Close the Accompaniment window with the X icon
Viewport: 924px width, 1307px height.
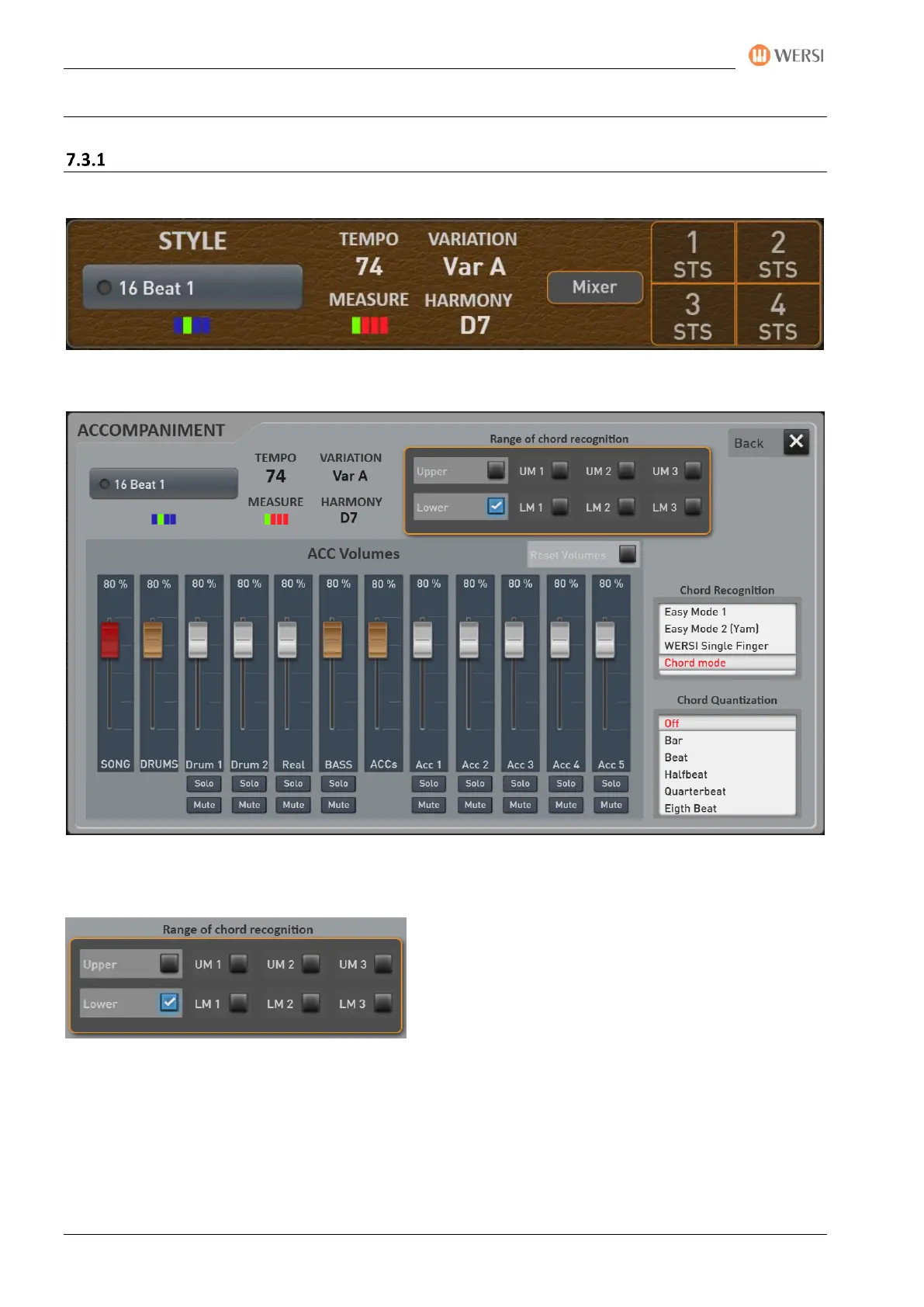[796, 442]
